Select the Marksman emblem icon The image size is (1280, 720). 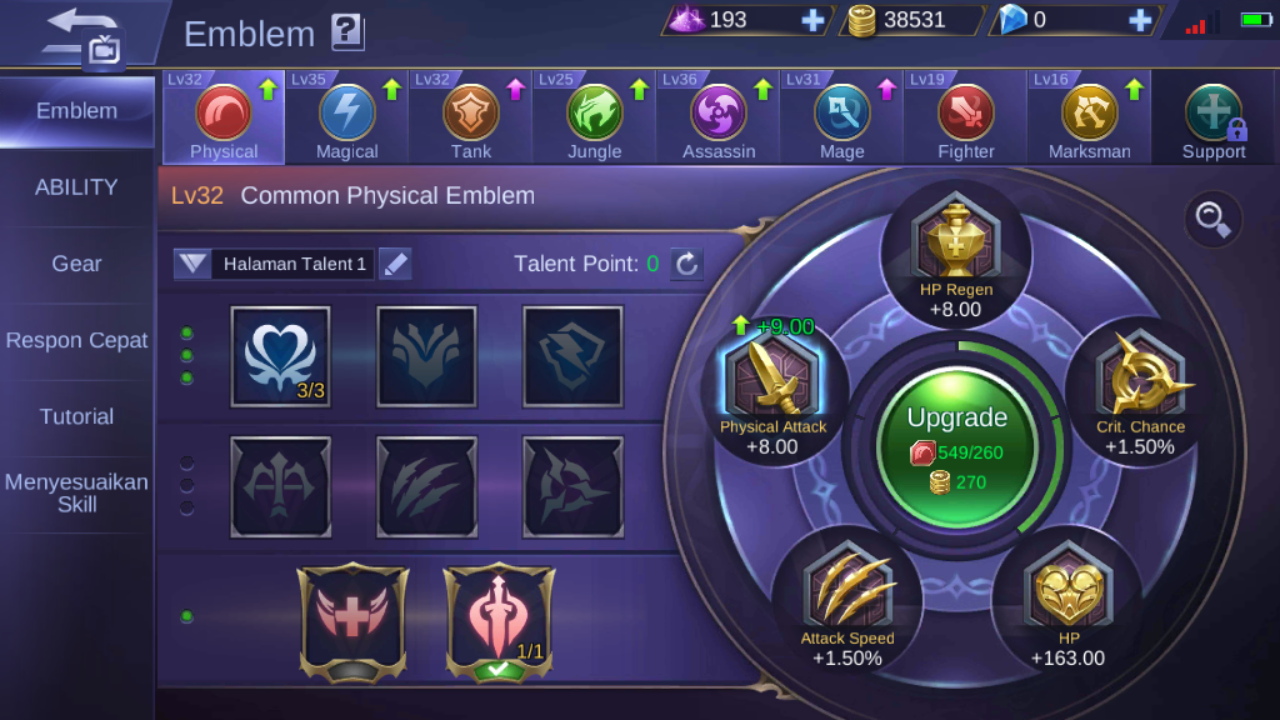click(x=1089, y=112)
